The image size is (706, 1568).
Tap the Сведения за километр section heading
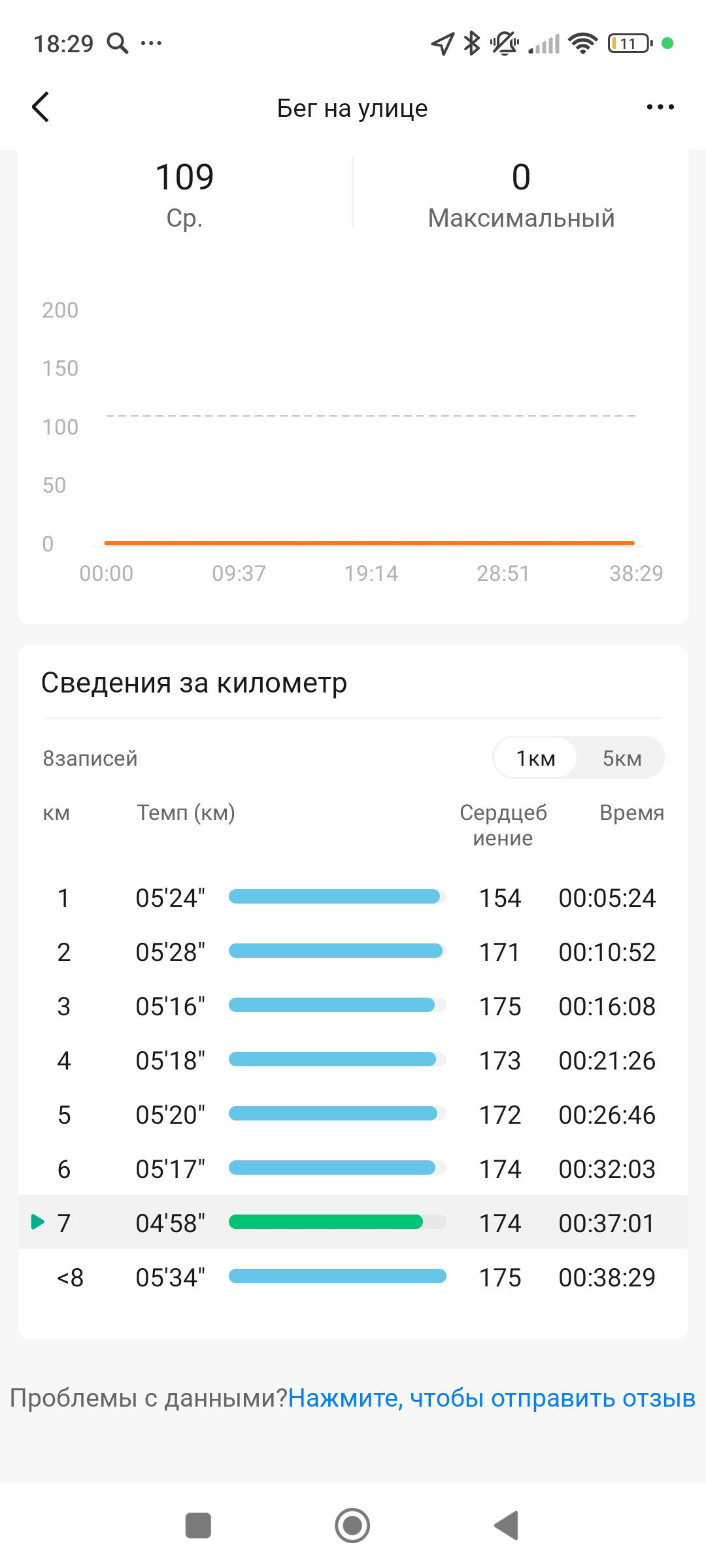(x=194, y=683)
